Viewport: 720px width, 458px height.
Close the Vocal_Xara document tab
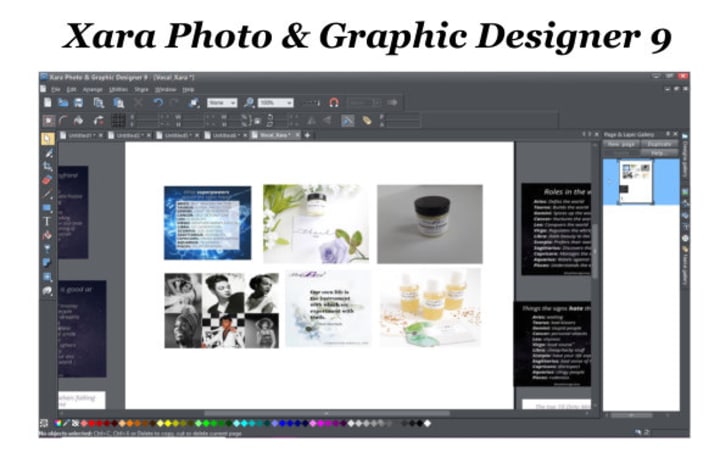pos(298,136)
